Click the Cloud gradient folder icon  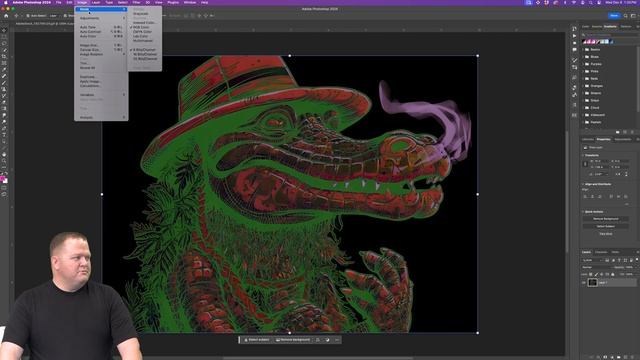point(587,108)
